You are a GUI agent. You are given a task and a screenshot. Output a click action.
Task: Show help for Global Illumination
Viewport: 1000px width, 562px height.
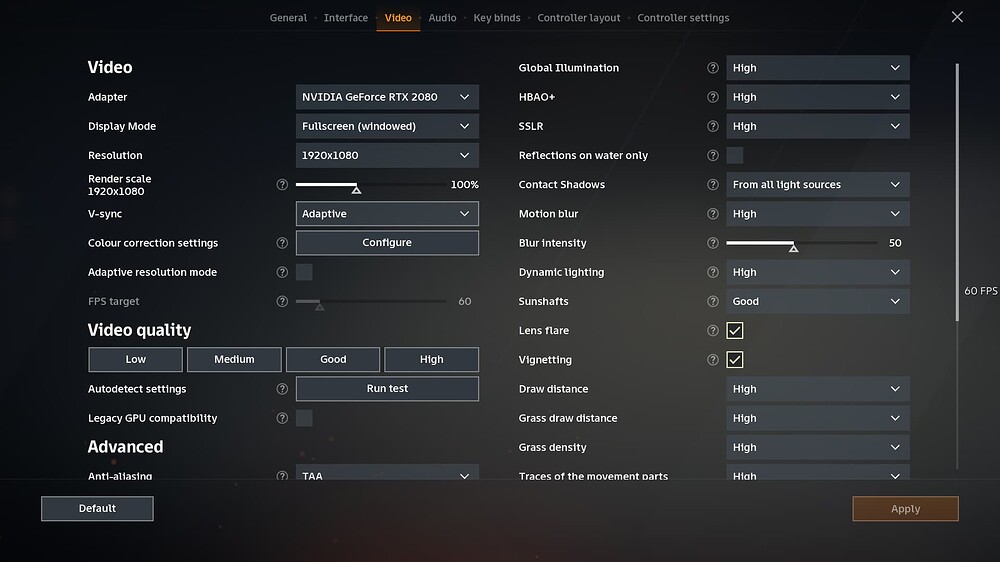(713, 68)
